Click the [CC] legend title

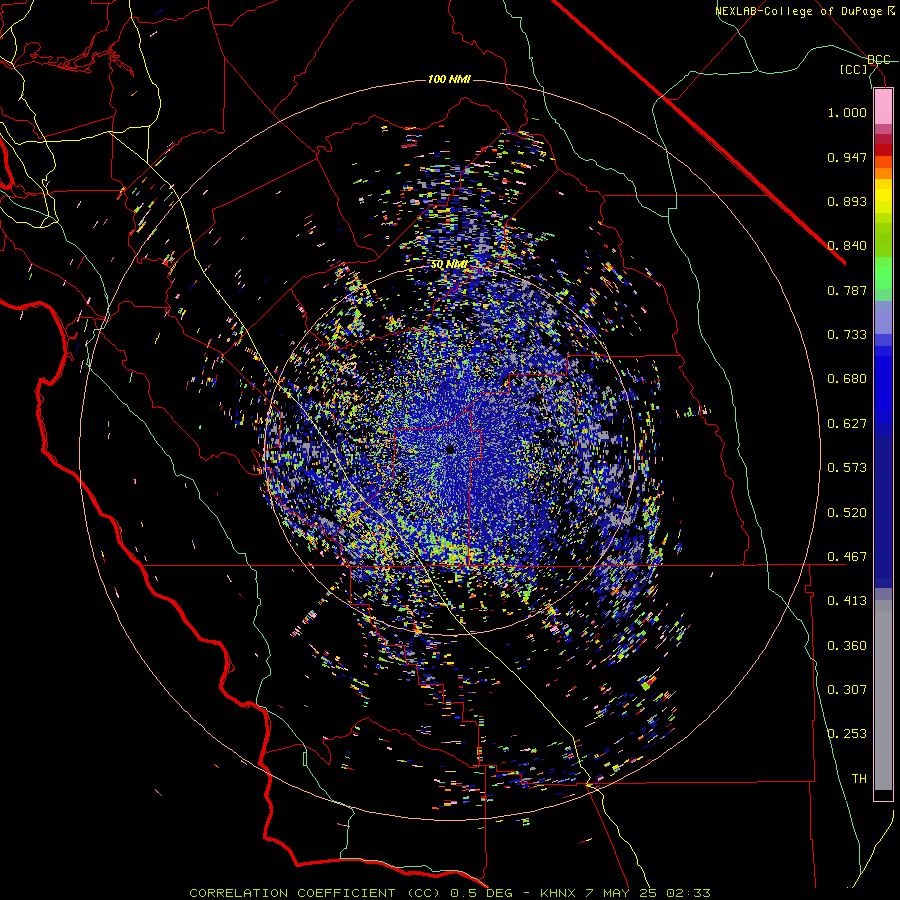point(854,69)
